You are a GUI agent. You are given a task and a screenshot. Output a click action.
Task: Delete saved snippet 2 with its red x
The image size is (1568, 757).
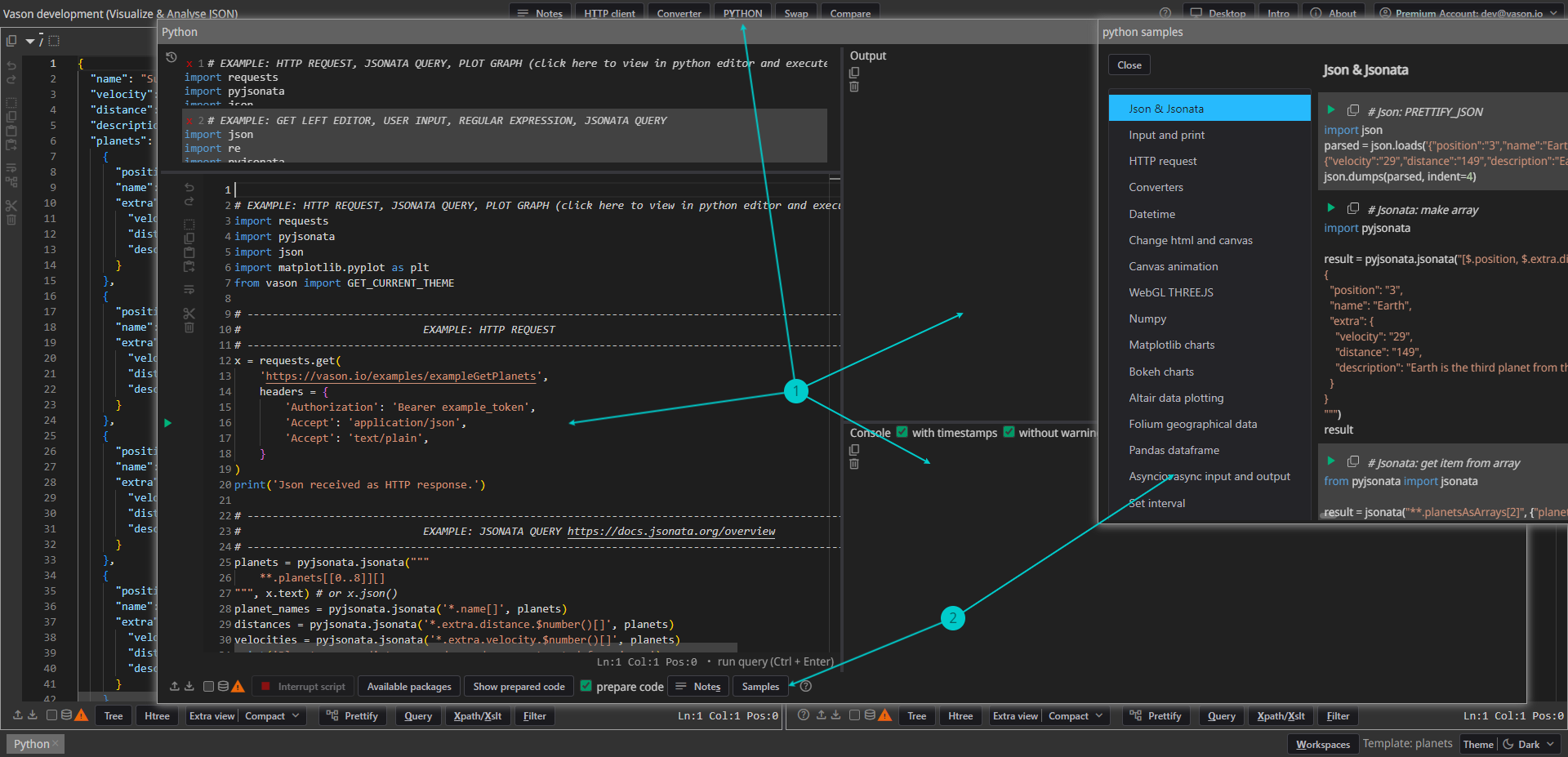click(x=189, y=121)
